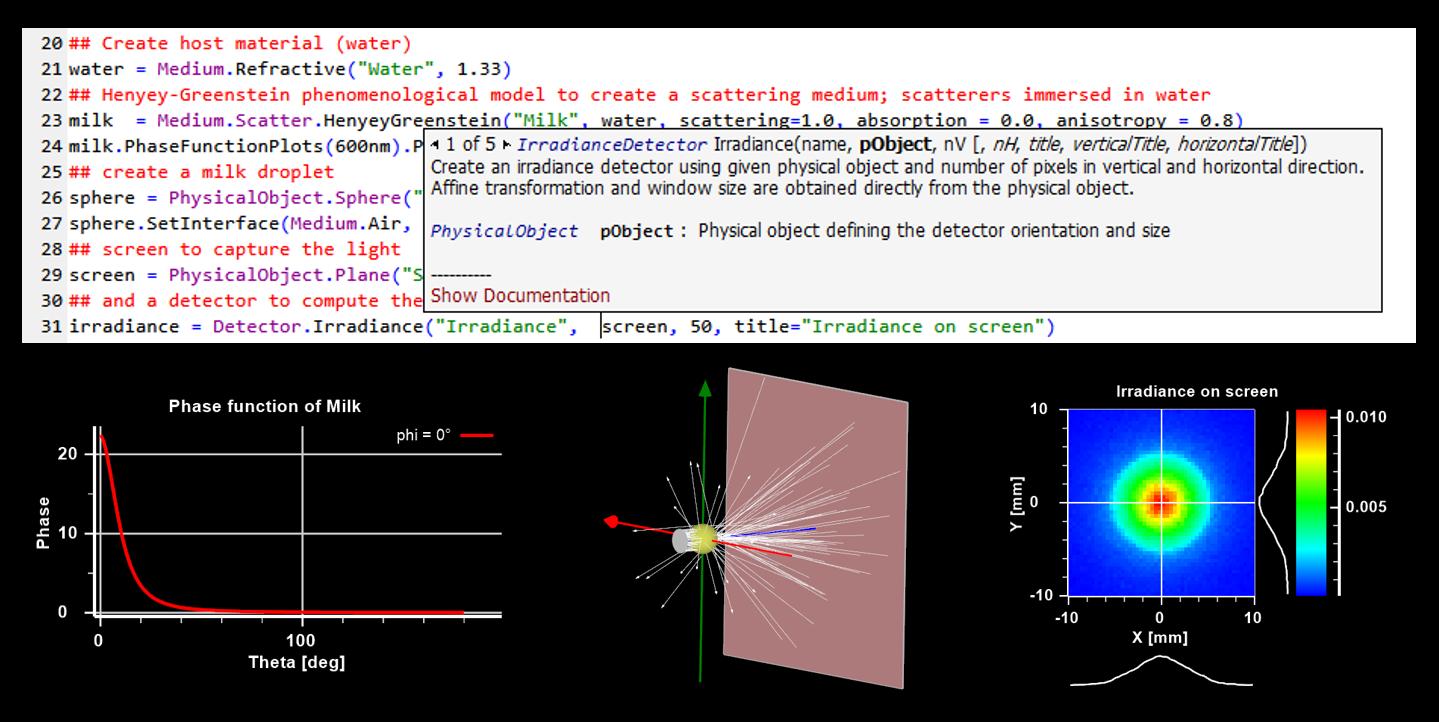Click the center hotspot of irradiance map
This screenshot has height=722, width=1439.
tap(1160, 502)
